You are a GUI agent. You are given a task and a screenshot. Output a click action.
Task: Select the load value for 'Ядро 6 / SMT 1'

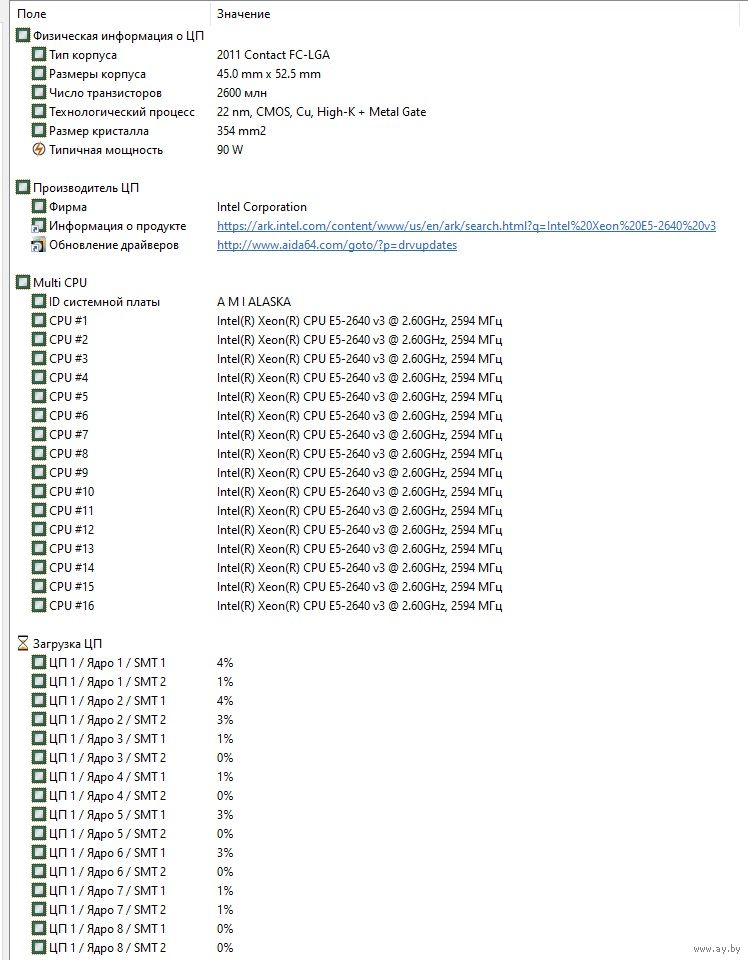tap(225, 852)
